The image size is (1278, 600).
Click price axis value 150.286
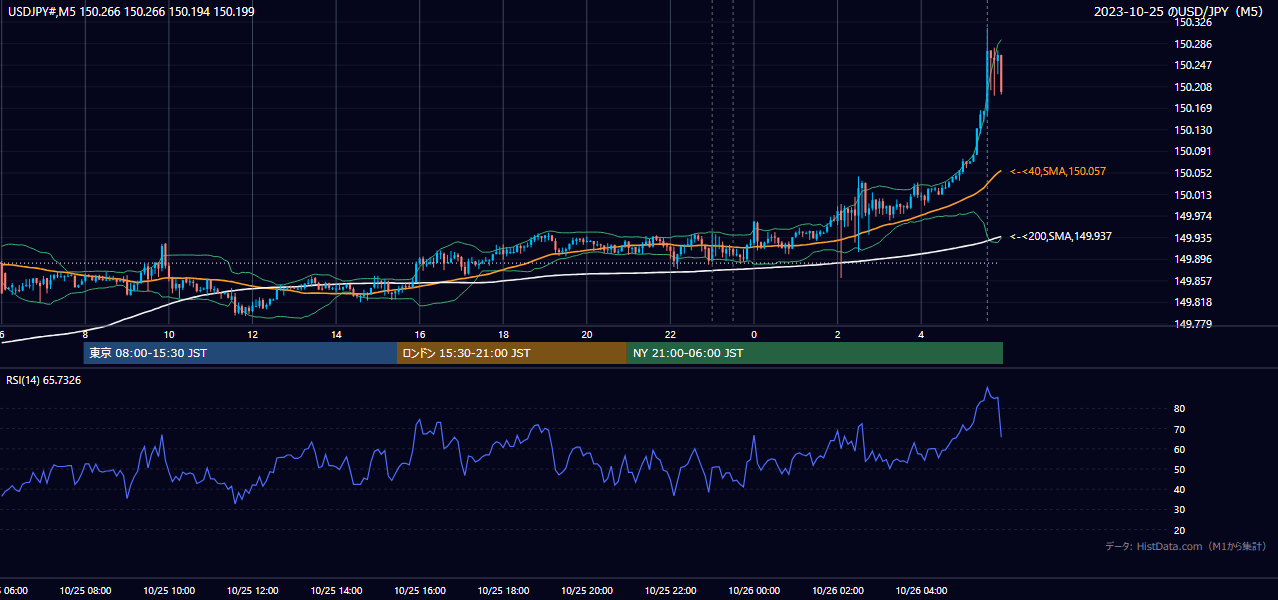pos(1193,44)
